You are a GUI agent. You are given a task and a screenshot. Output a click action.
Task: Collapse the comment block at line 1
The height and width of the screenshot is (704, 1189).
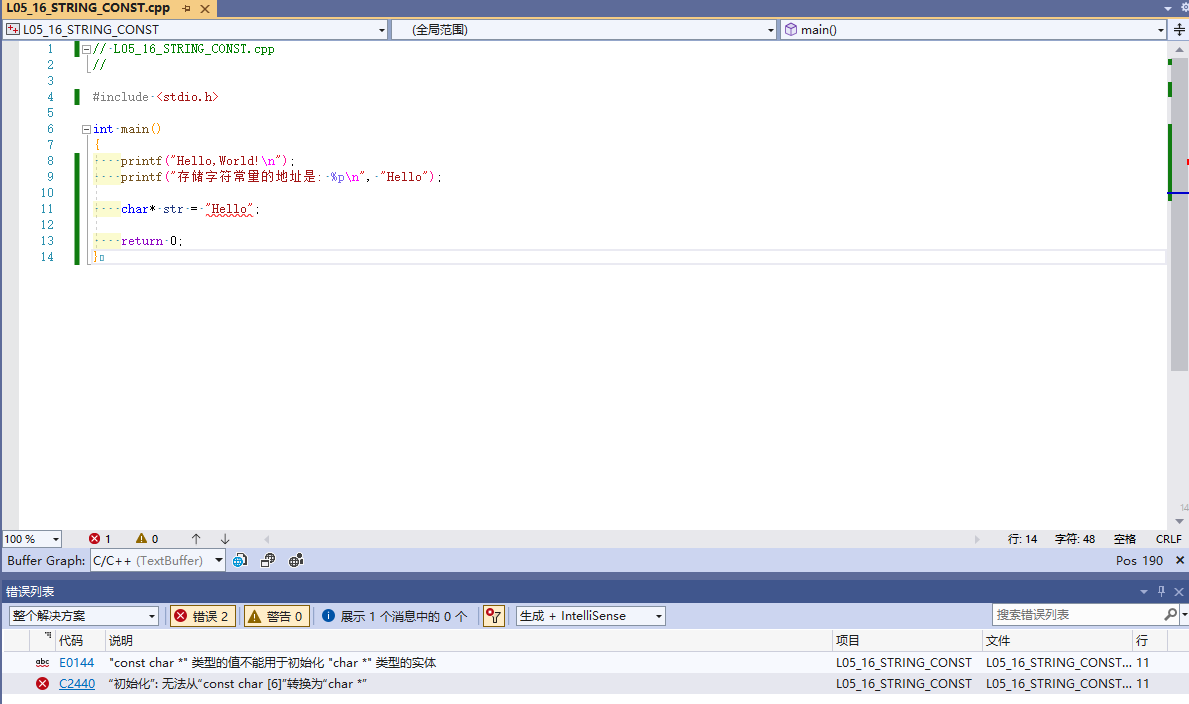(x=86, y=49)
